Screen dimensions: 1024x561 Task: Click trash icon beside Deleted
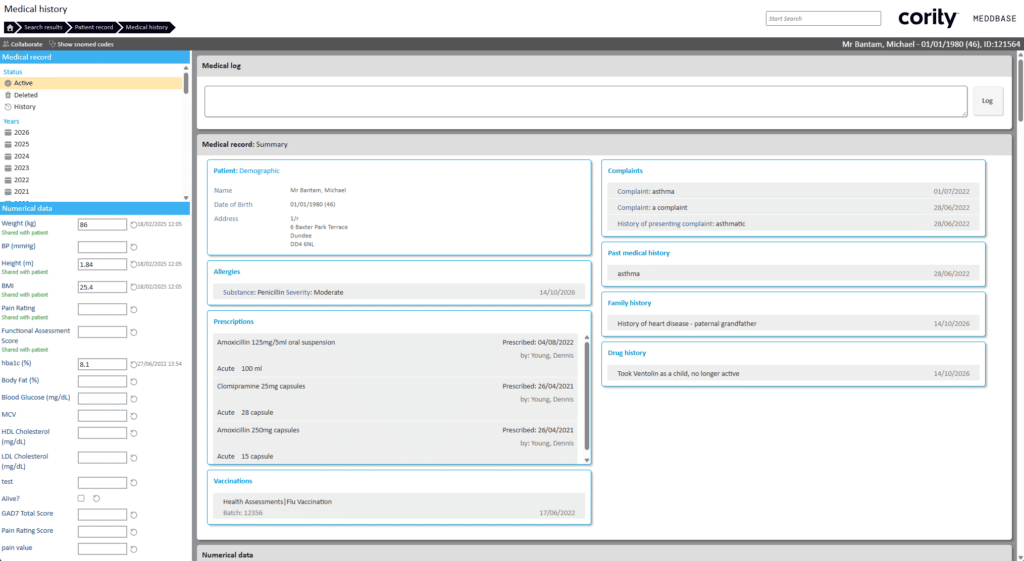[x=8, y=95]
